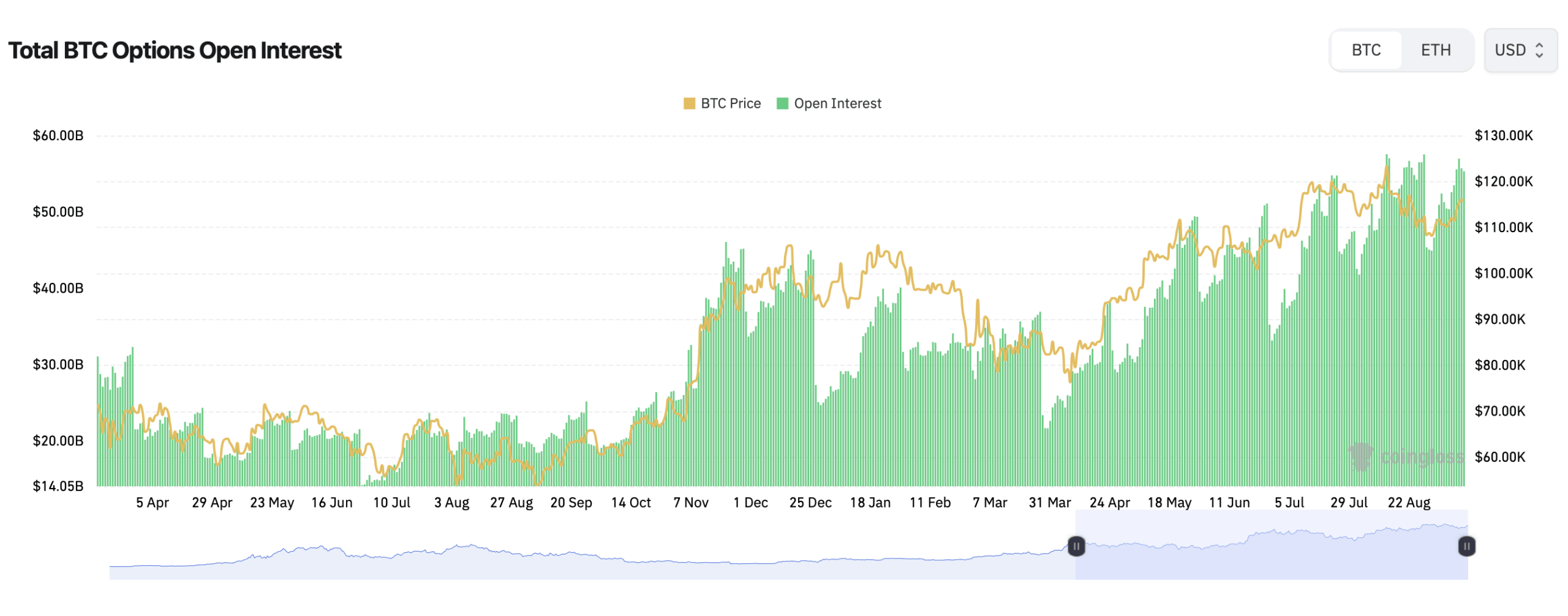Image resolution: width=1568 pixels, height=616 pixels.
Task: Switch the coin toggle from BTC to ETH
Action: click(1436, 50)
